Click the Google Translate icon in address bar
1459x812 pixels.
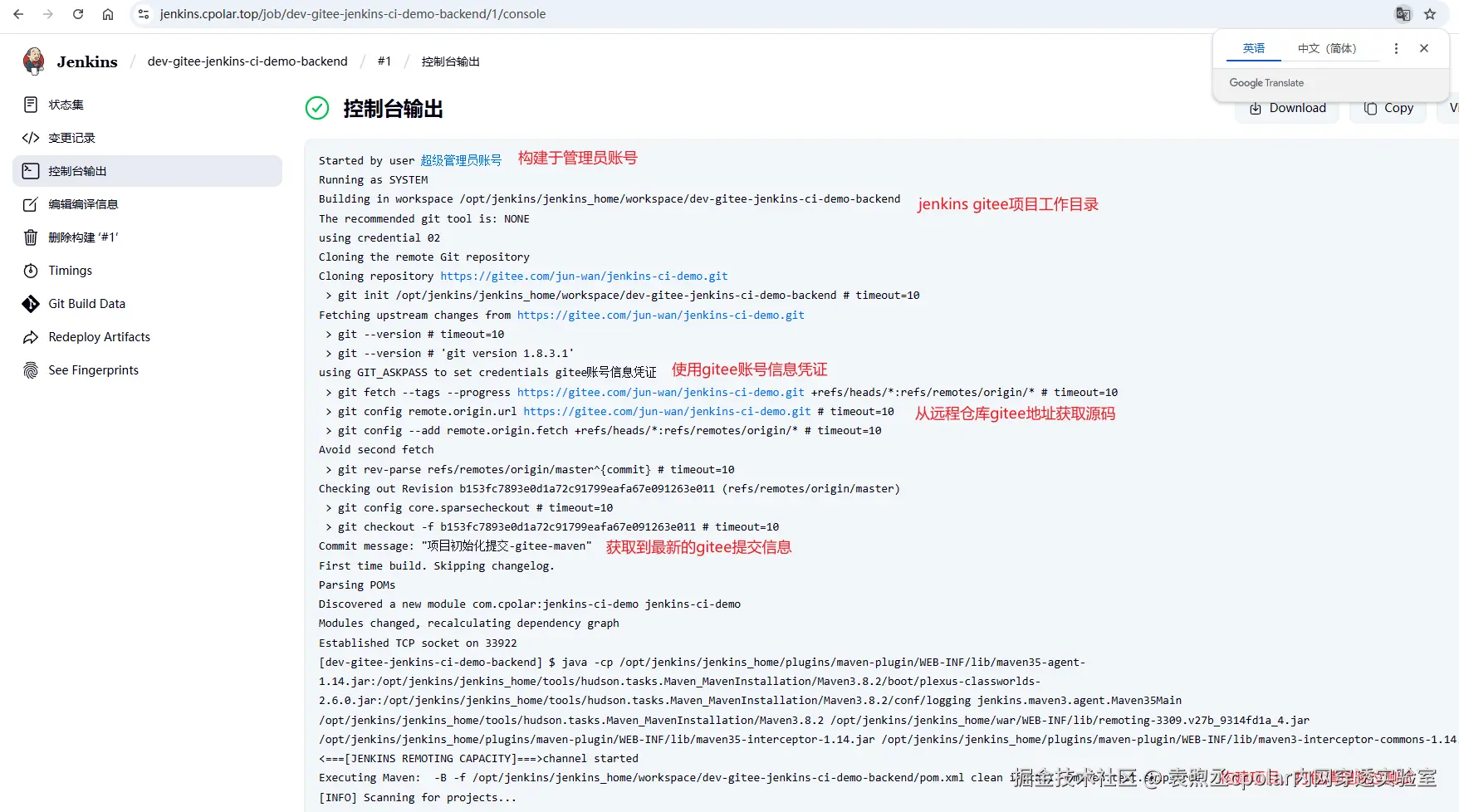[x=1403, y=14]
